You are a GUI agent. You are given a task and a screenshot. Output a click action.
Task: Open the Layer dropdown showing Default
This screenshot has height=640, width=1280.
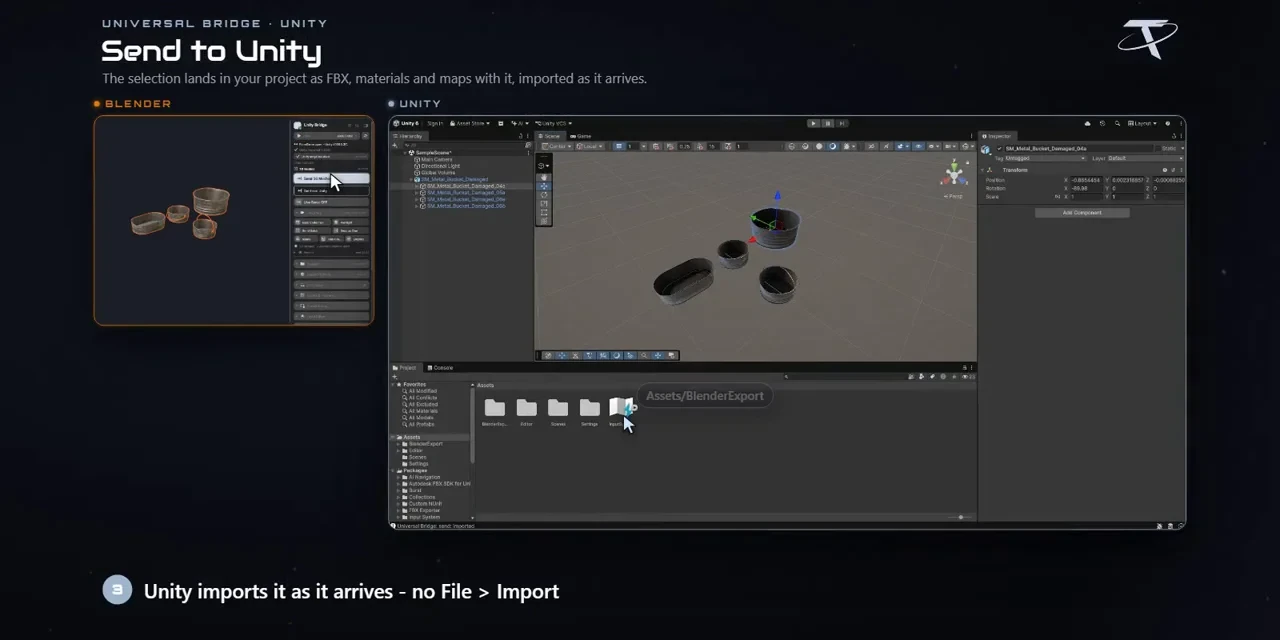coord(1146,158)
